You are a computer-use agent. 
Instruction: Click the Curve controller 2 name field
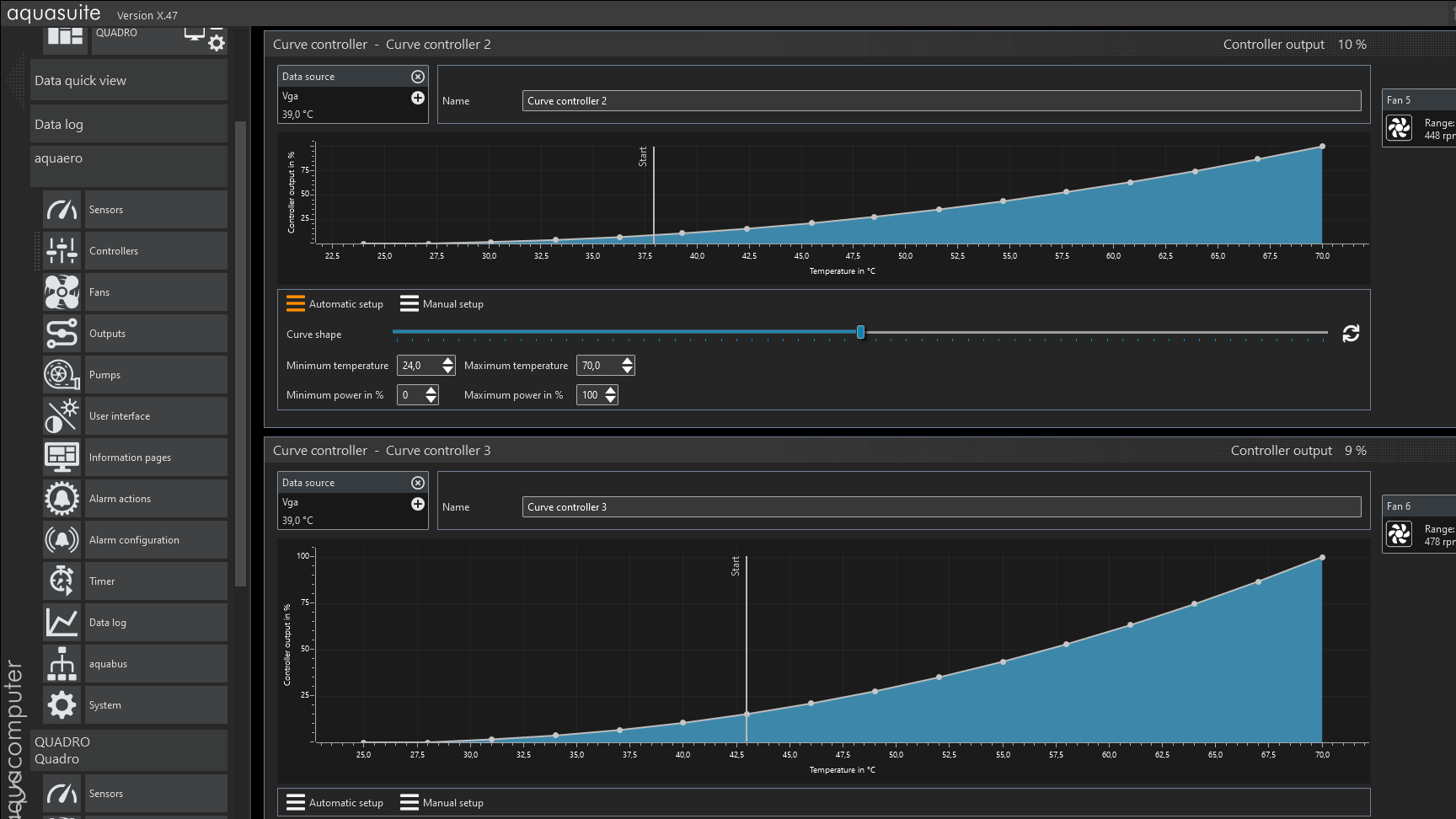(x=941, y=101)
